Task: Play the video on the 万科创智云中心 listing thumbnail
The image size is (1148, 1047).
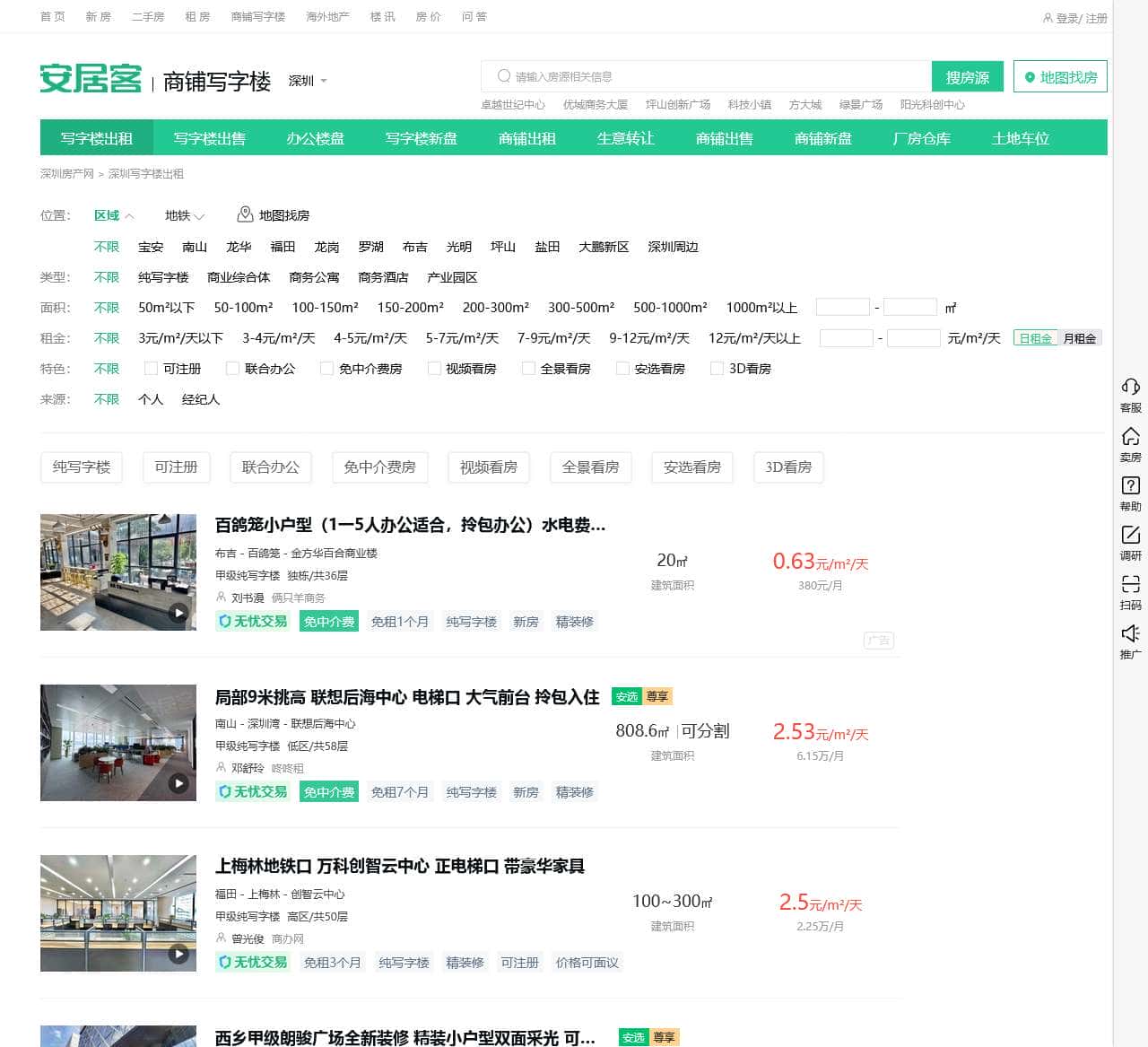Action: (x=179, y=954)
